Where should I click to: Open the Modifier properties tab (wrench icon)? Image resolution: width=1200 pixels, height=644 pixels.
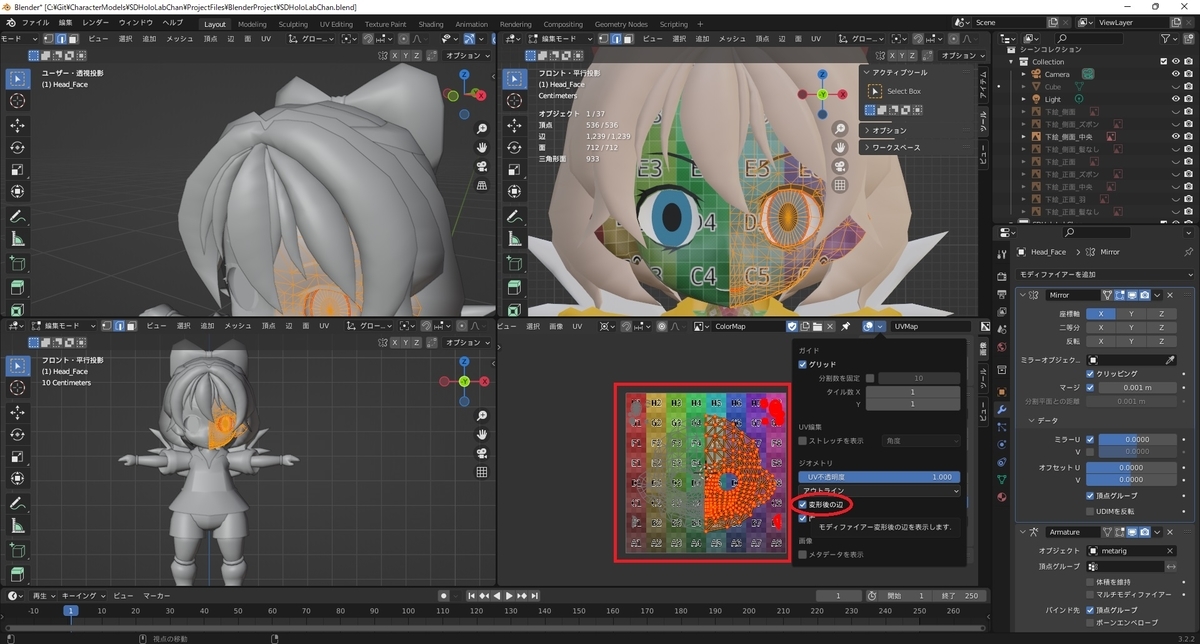click(x=1002, y=410)
